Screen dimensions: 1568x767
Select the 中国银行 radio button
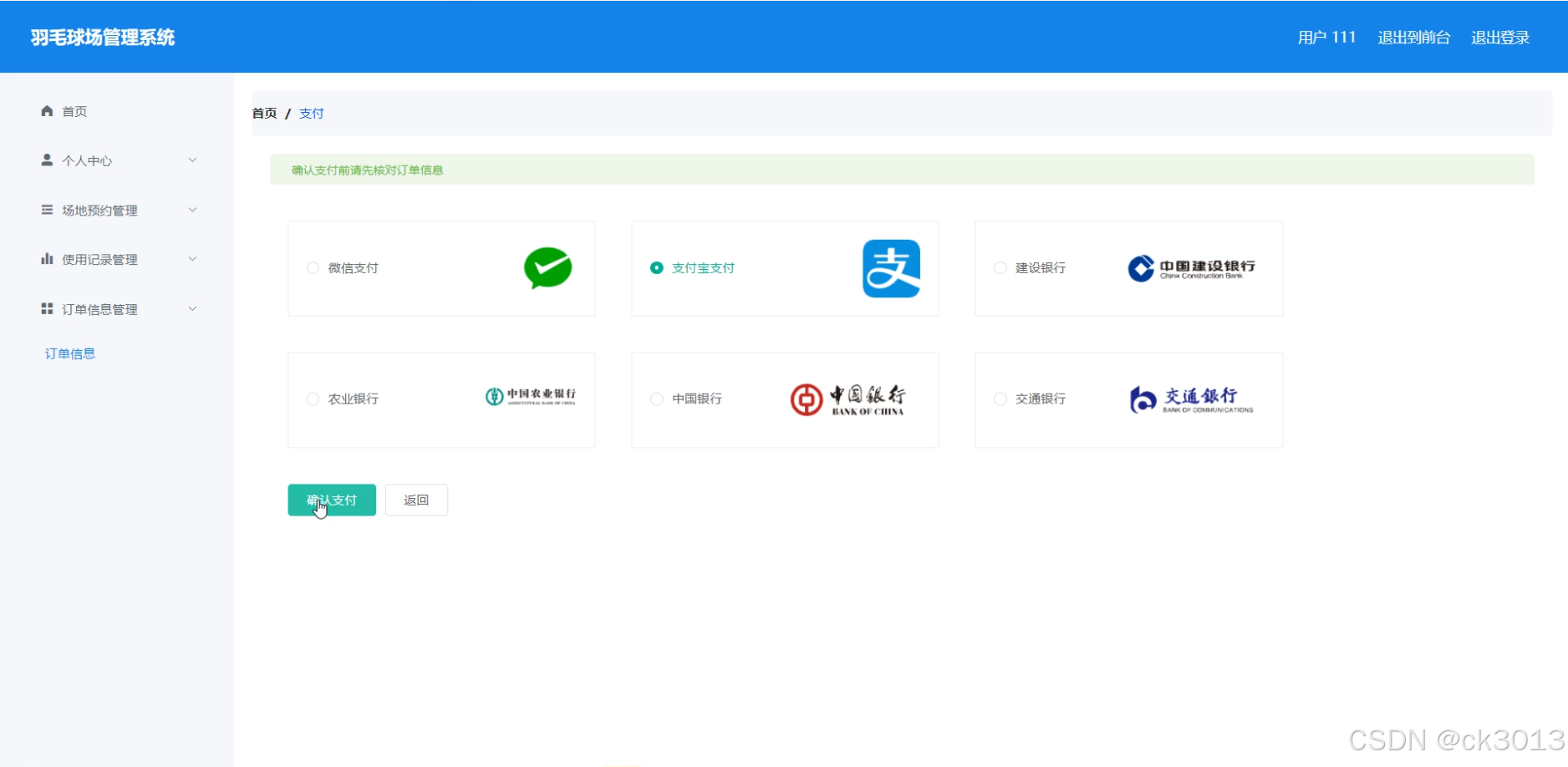coord(657,399)
